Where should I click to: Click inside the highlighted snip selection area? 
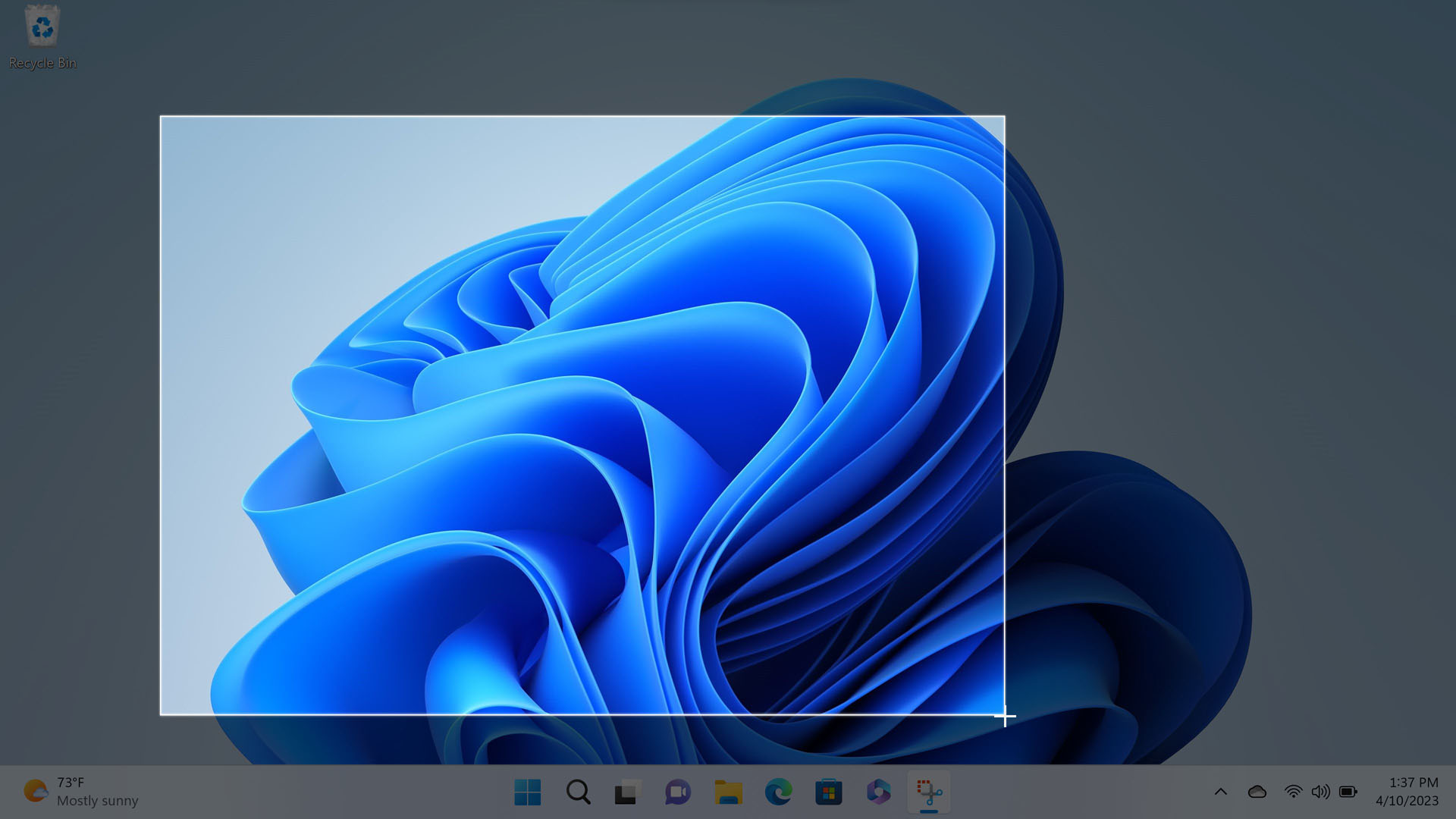click(582, 415)
